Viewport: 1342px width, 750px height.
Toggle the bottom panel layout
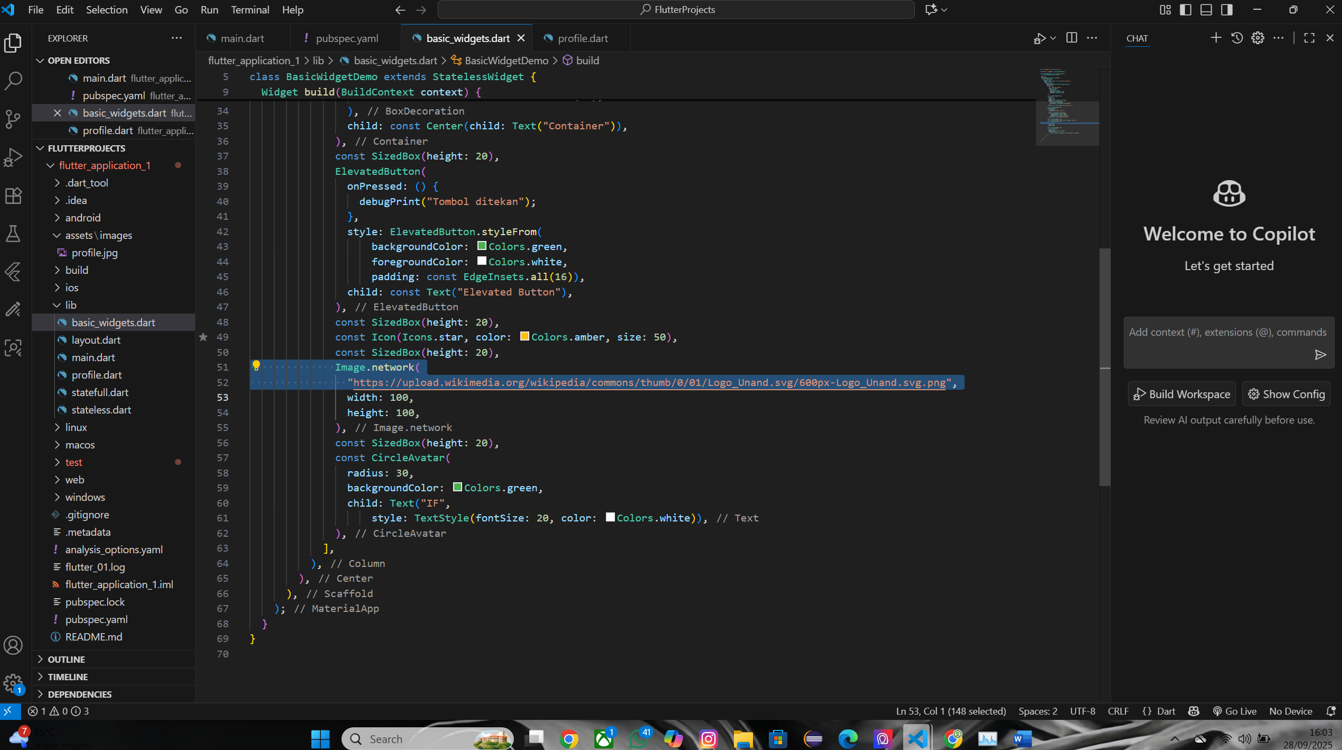click(x=1205, y=9)
